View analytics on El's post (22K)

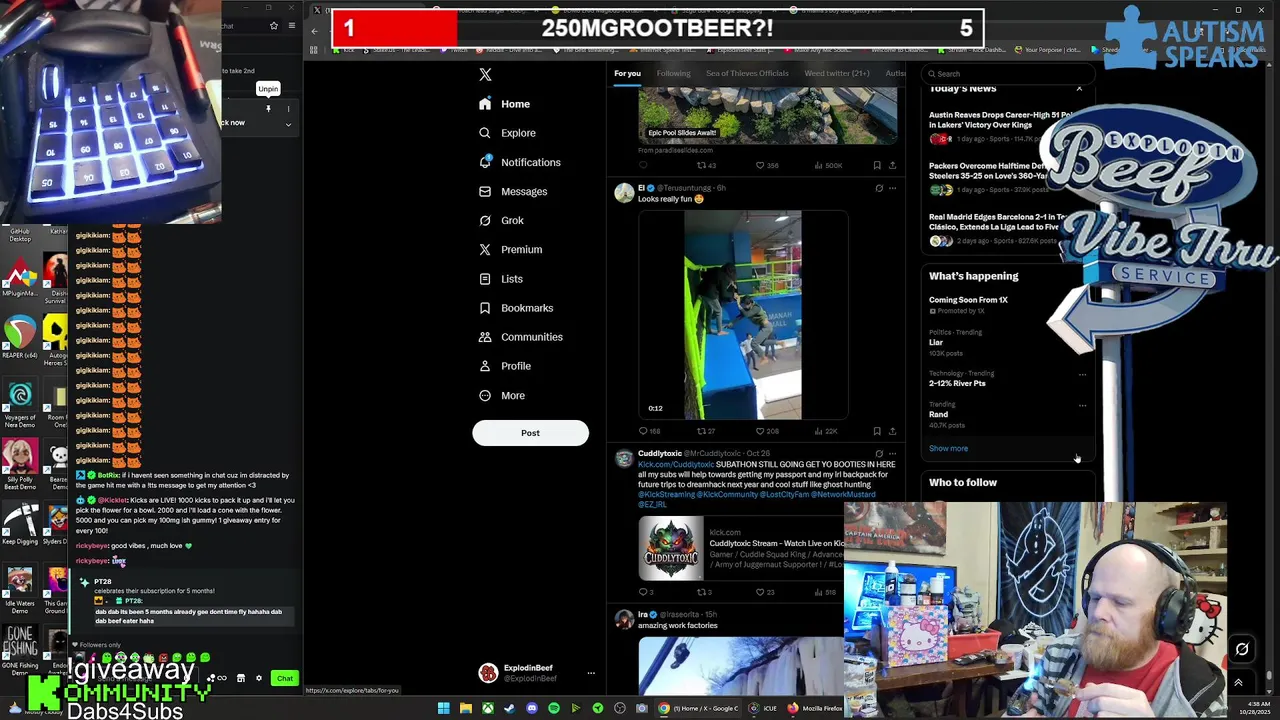pyautogui.click(x=826, y=431)
